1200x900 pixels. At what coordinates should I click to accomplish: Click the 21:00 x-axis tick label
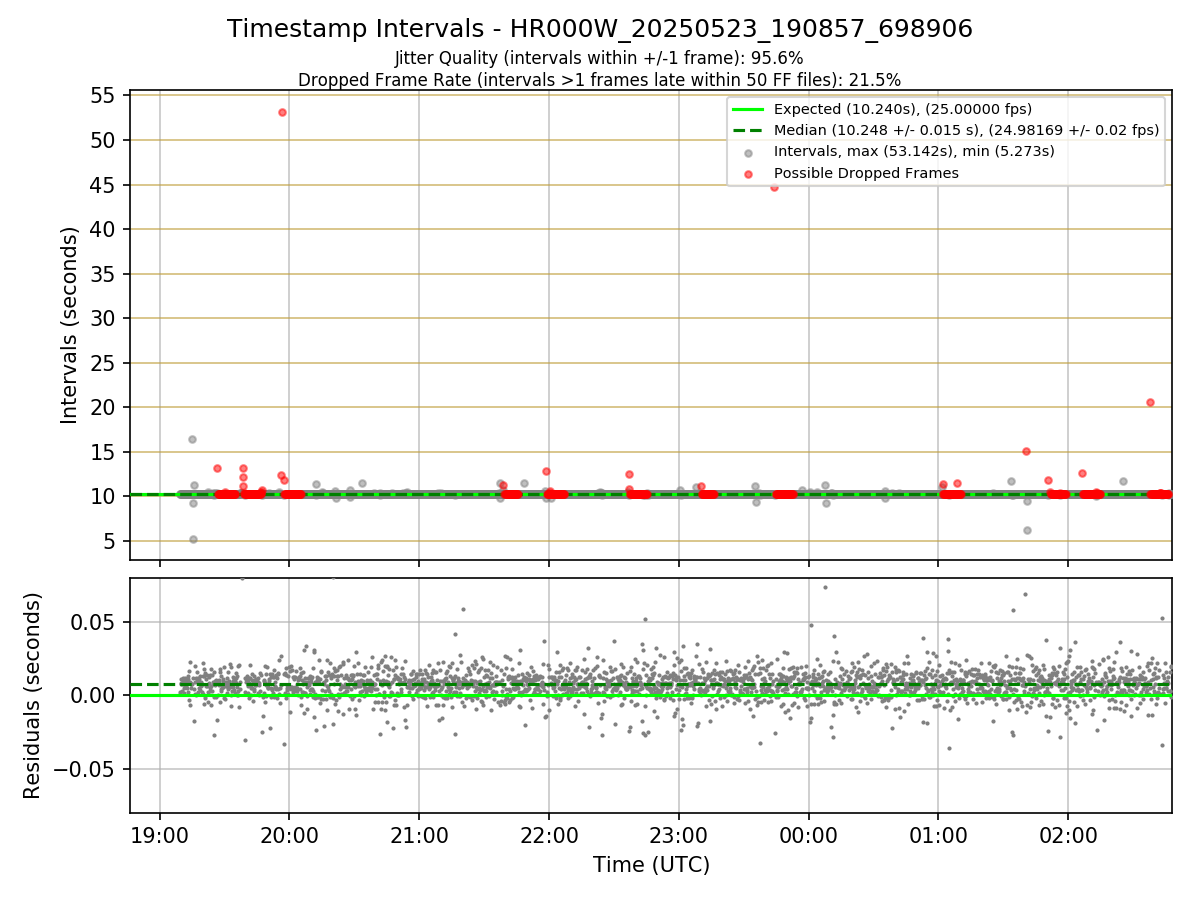tap(419, 834)
